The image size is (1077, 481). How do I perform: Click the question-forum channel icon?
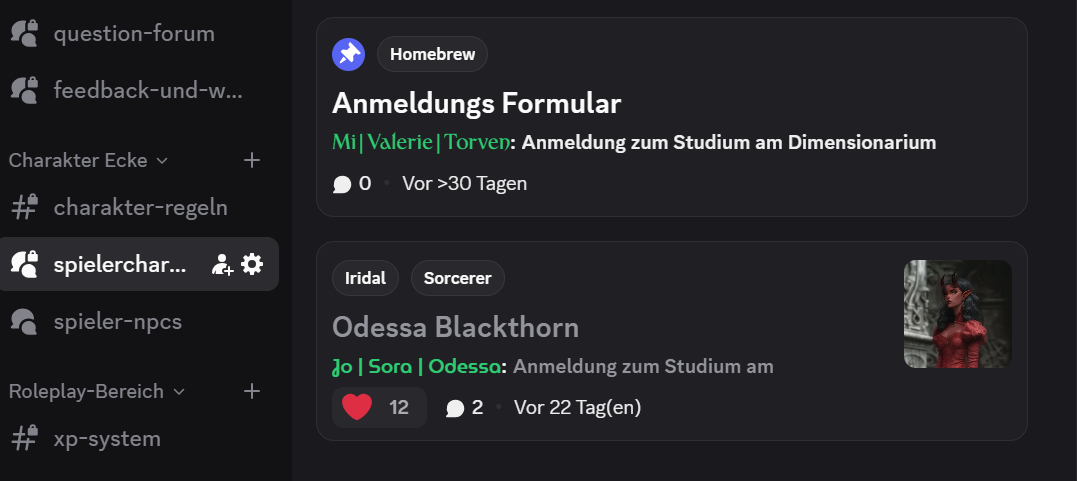coord(24,33)
